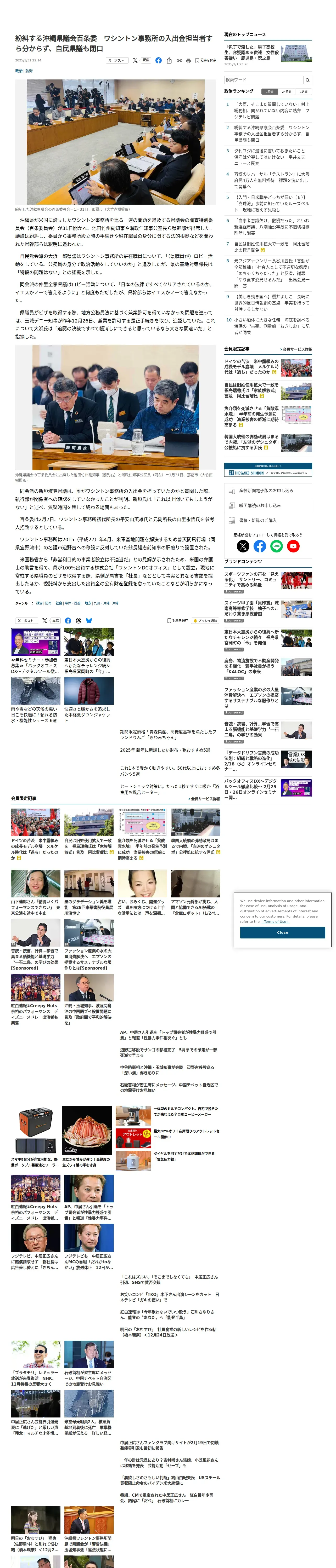336x1568 pixels.
Task: Follow Sankei on Facebook round icon
Action: pyautogui.click(x=260, y=546)
